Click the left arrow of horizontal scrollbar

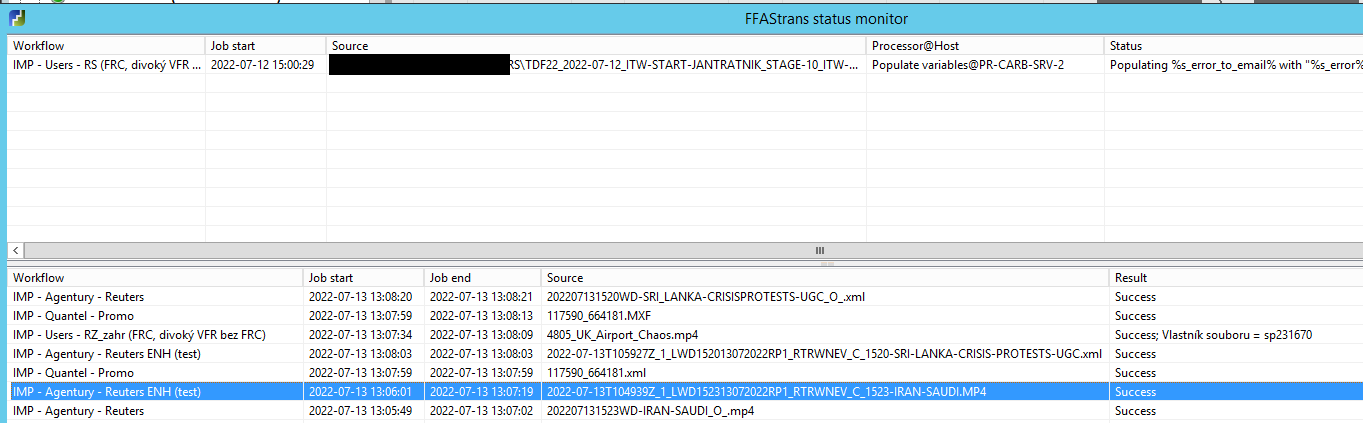[x=14, y=250]
